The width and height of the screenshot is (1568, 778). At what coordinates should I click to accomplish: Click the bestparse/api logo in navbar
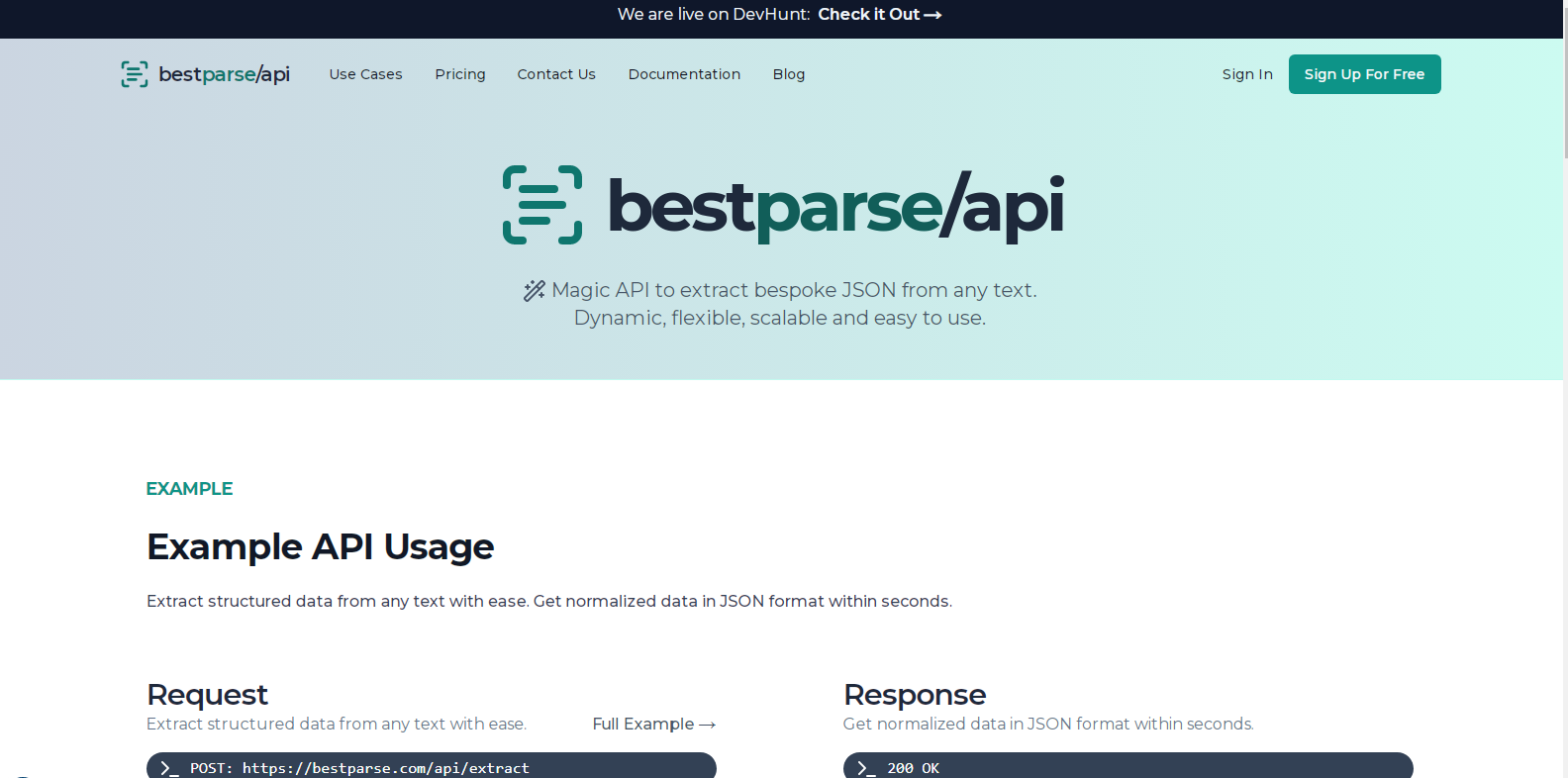[x=205, y=74]
